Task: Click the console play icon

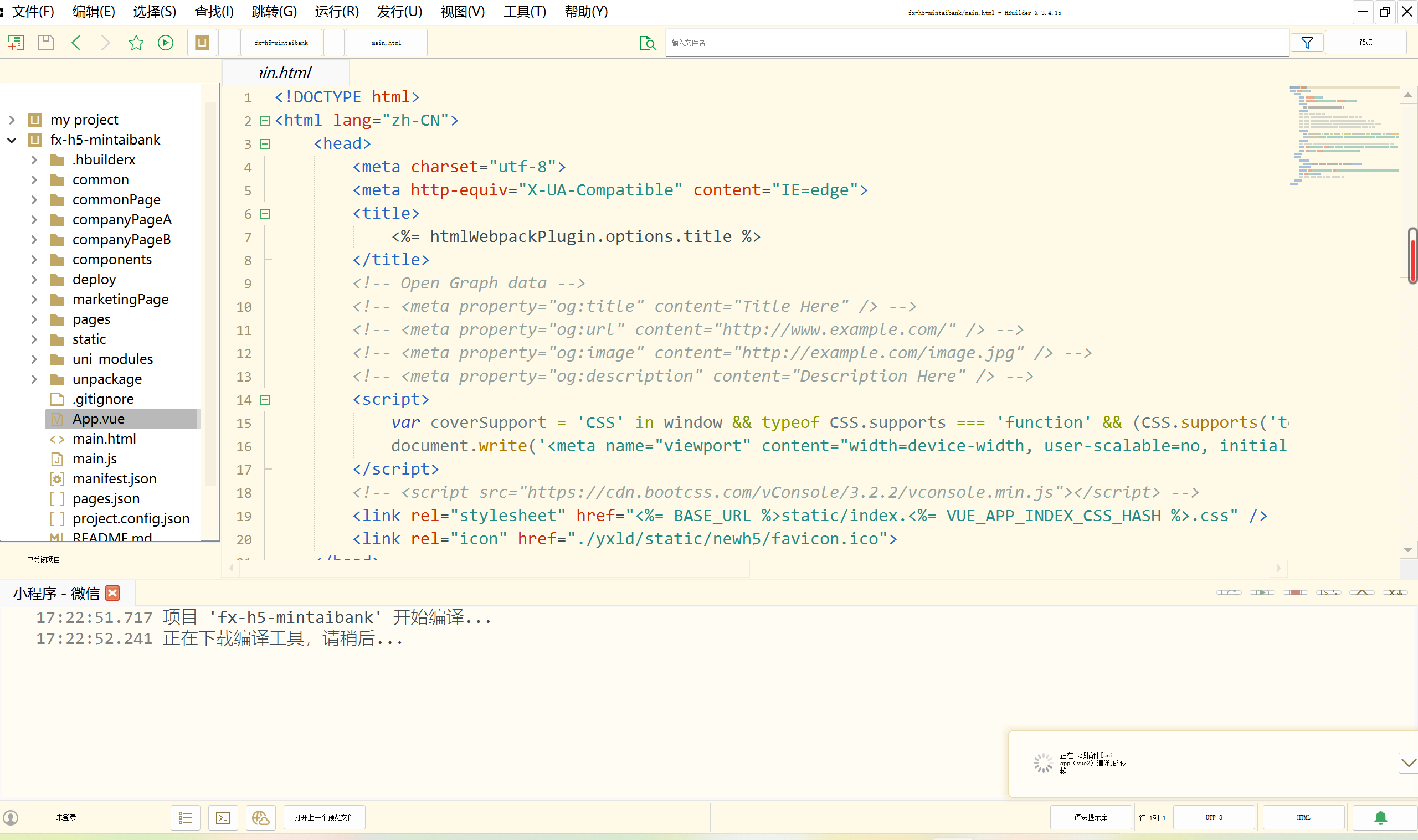Action: [x=1262, y=592]
